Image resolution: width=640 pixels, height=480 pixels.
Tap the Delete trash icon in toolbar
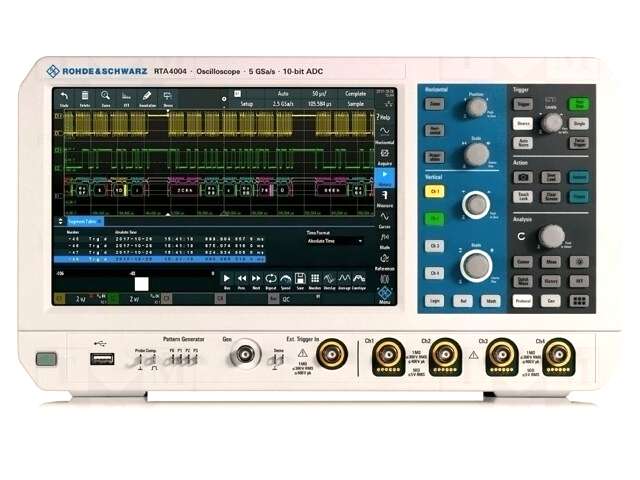(x=84, y=96)
